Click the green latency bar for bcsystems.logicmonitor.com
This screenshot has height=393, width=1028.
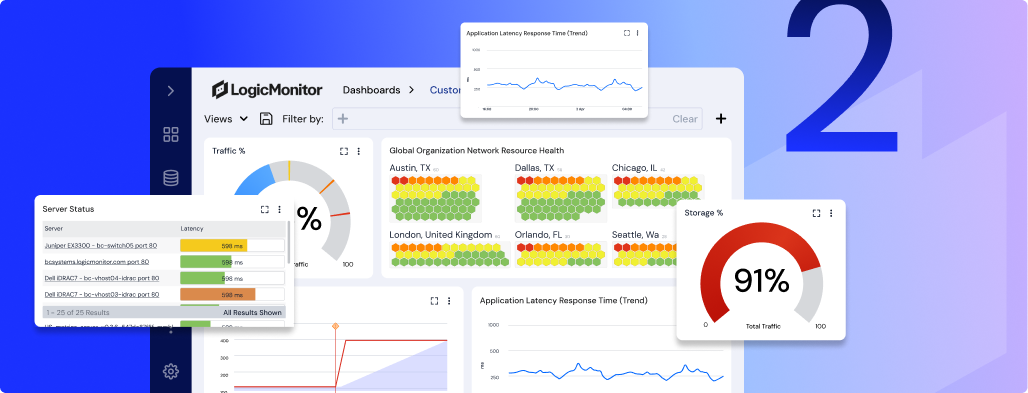pyautogui.click(x=206, y=262)
